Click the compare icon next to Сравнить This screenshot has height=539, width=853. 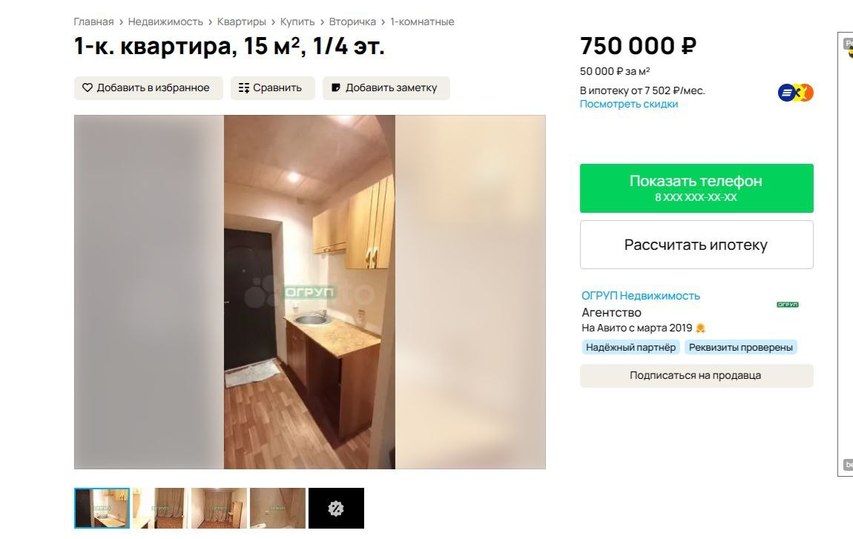244,88
